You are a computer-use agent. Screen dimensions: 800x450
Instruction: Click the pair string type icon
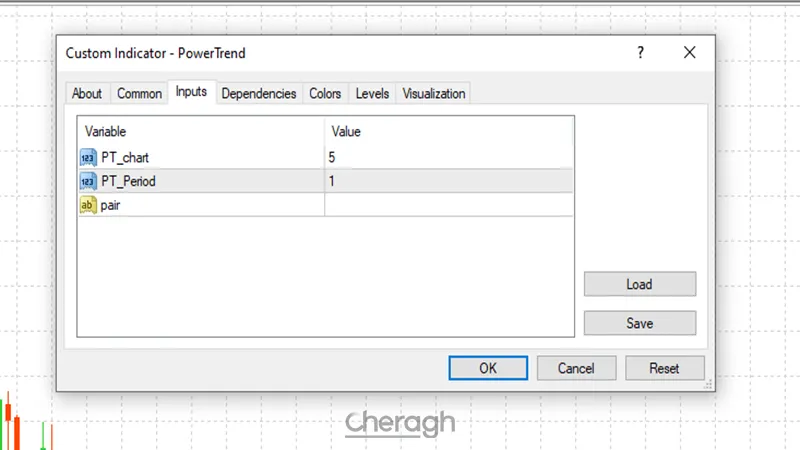pyautogui.click(x=87, y=205)
